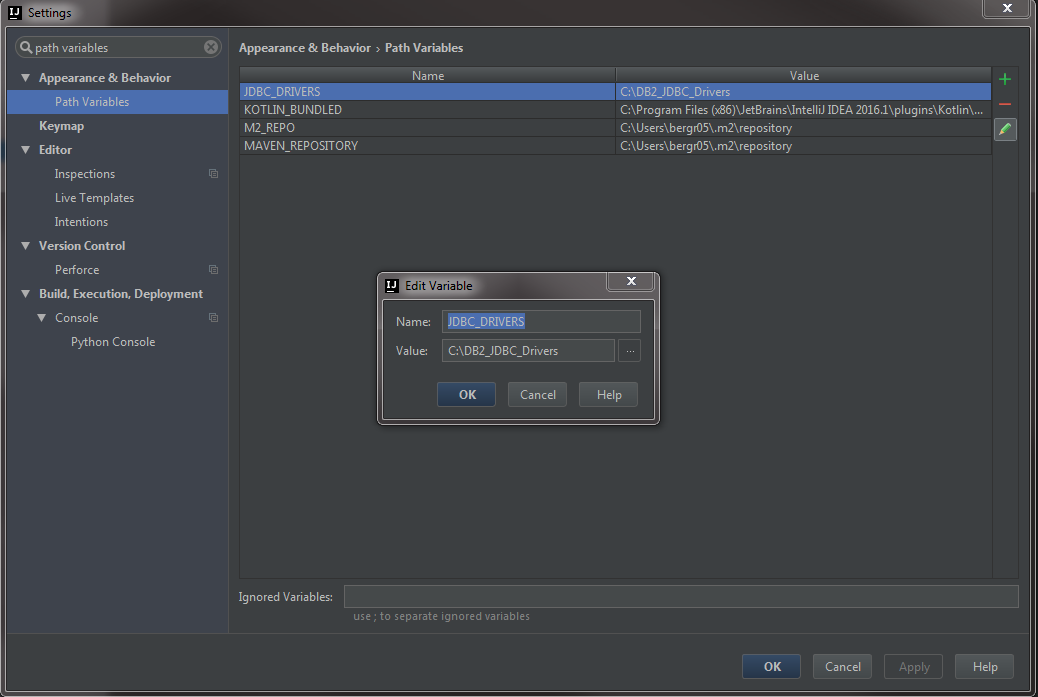Viewport: 1038px width, 697px height.
Task: Collapse the Console tree node
Action: tap(42, 318)
